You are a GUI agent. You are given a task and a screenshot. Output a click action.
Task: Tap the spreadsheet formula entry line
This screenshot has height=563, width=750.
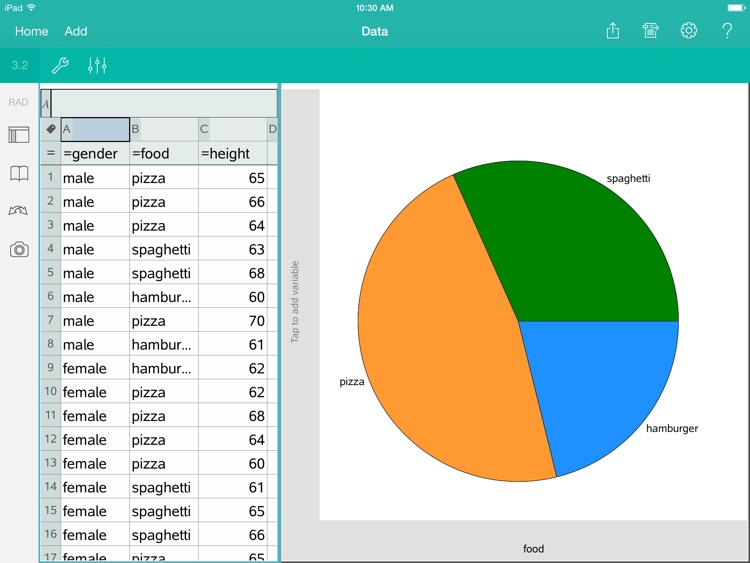(164, 103)
